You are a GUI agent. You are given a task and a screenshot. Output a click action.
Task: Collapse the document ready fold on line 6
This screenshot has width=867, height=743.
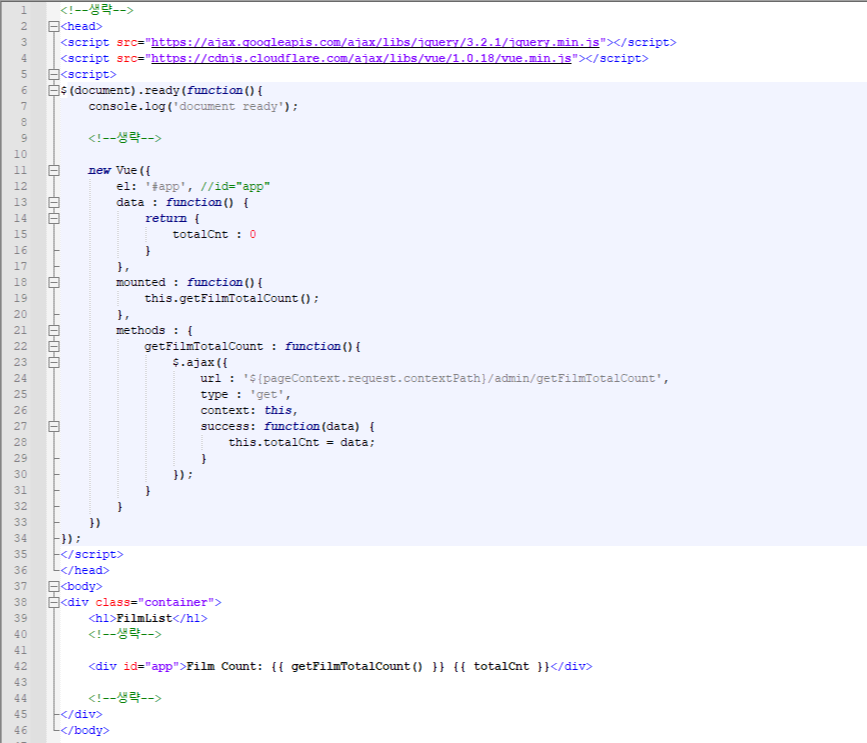54,90
